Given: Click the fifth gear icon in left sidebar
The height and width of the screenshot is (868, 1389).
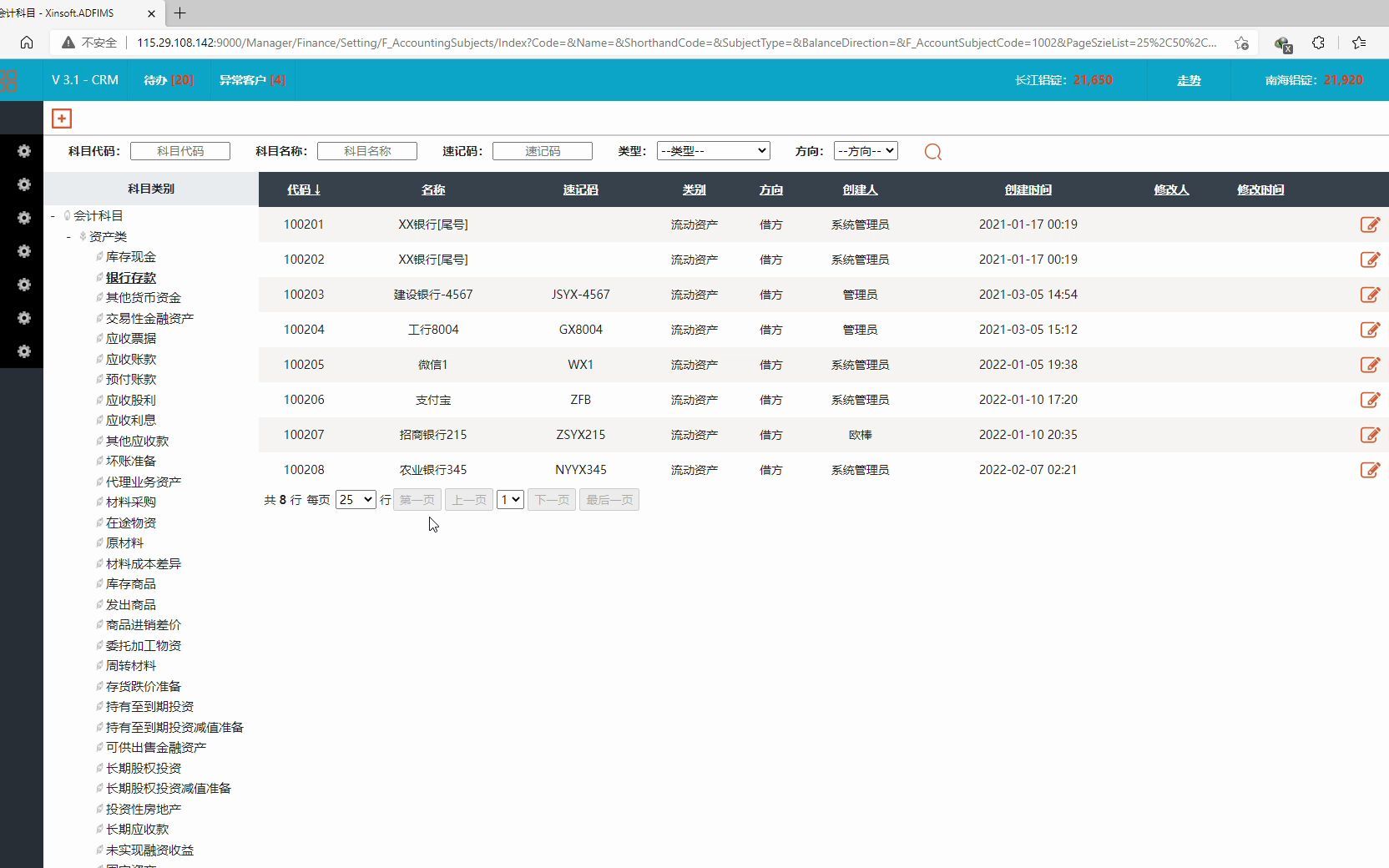Looking at the screenshot, I should click(x=24, y=285).
